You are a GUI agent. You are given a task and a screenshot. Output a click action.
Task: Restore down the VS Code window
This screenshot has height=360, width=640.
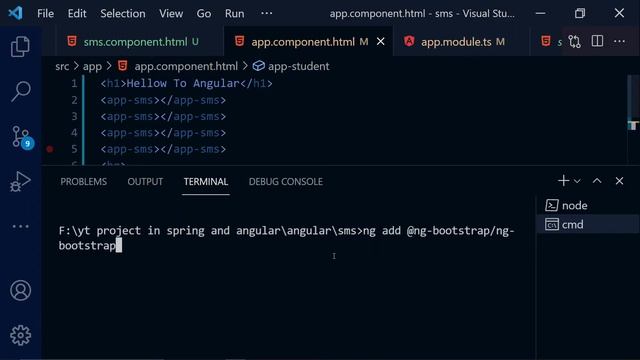point(580,13)
